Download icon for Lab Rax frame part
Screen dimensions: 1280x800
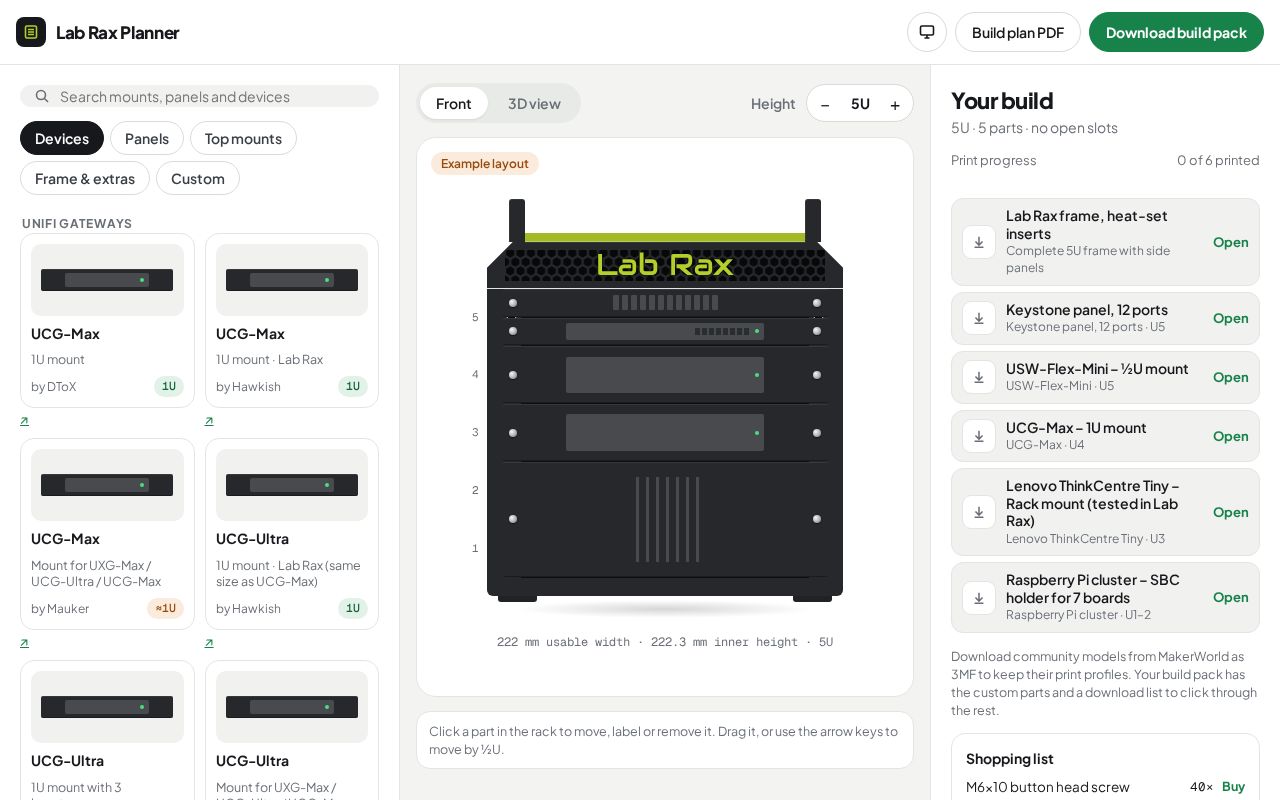(979, 242)
